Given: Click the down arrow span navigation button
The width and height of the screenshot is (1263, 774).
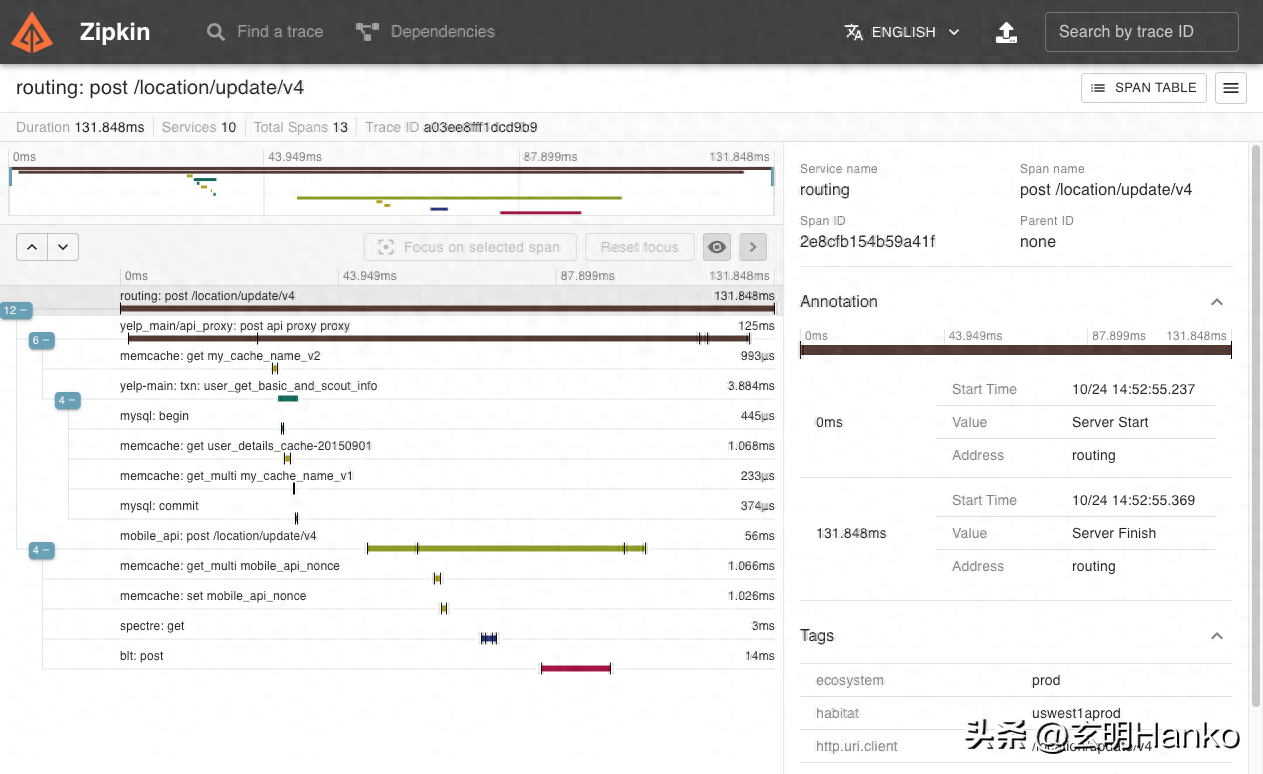Looking at the screenshot, I should [63, 247].
